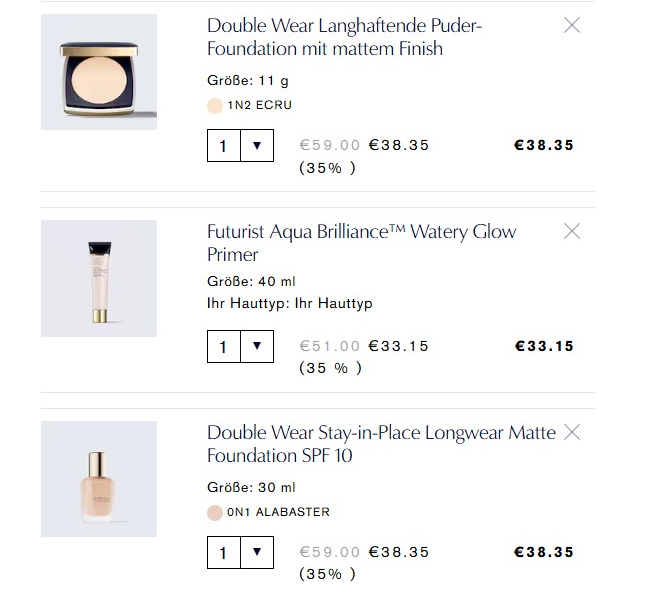Viewport: 648px width, 596px height.
Task: Open Double Wear Stay-in-Place Longwear Matte Foundation link
Action: pos(381,444)
